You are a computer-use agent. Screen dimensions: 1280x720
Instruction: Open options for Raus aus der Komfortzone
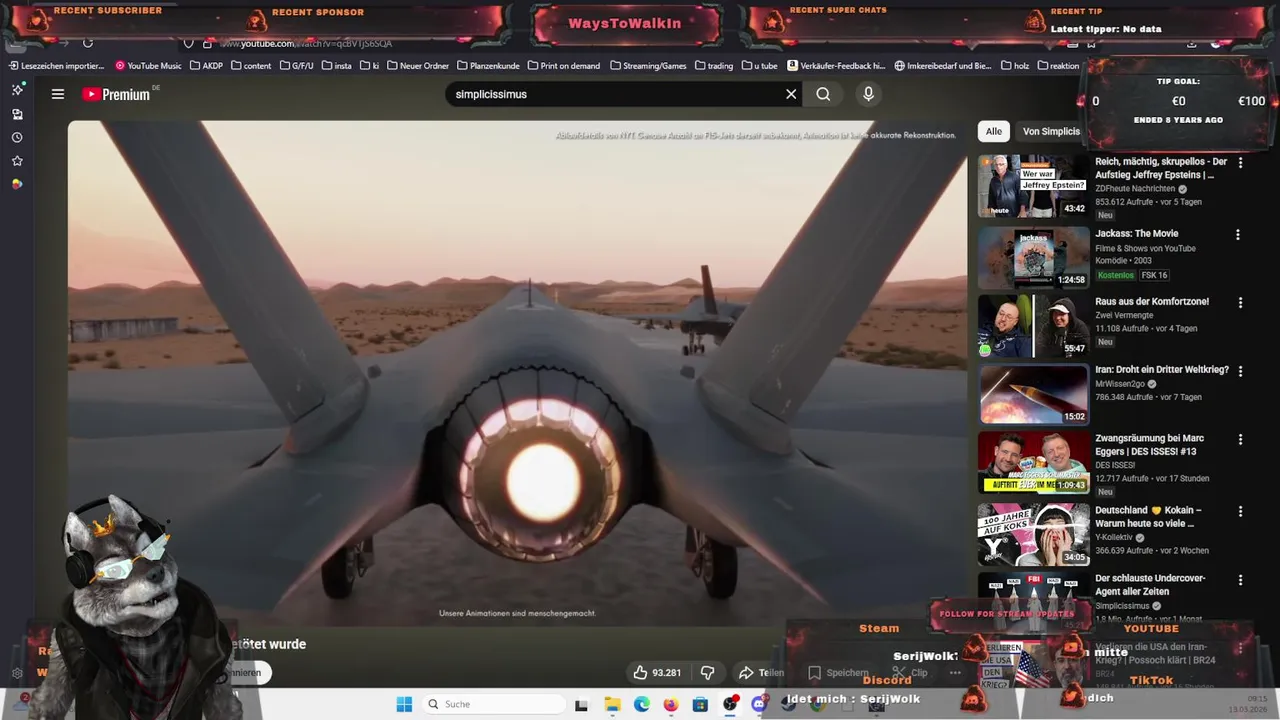(x=1240, y=302)
